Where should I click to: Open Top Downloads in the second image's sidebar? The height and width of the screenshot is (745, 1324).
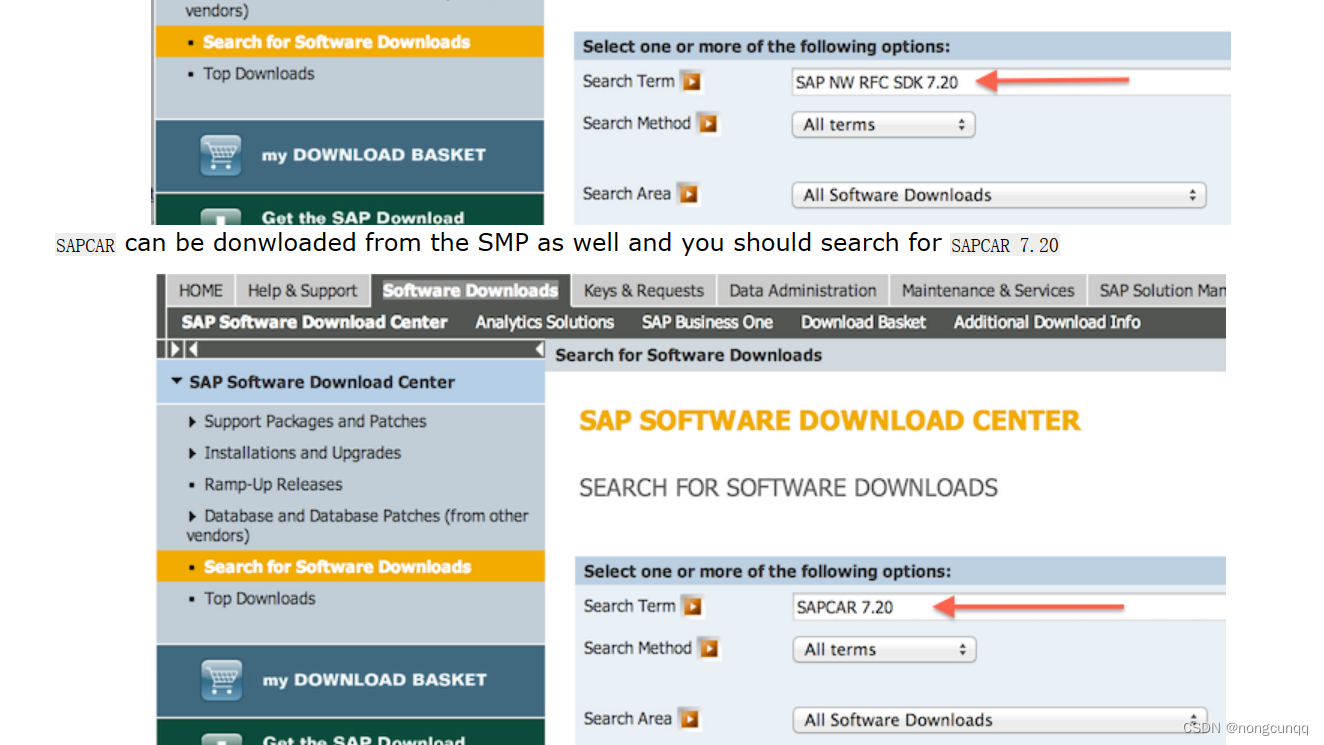pos(260,598)
